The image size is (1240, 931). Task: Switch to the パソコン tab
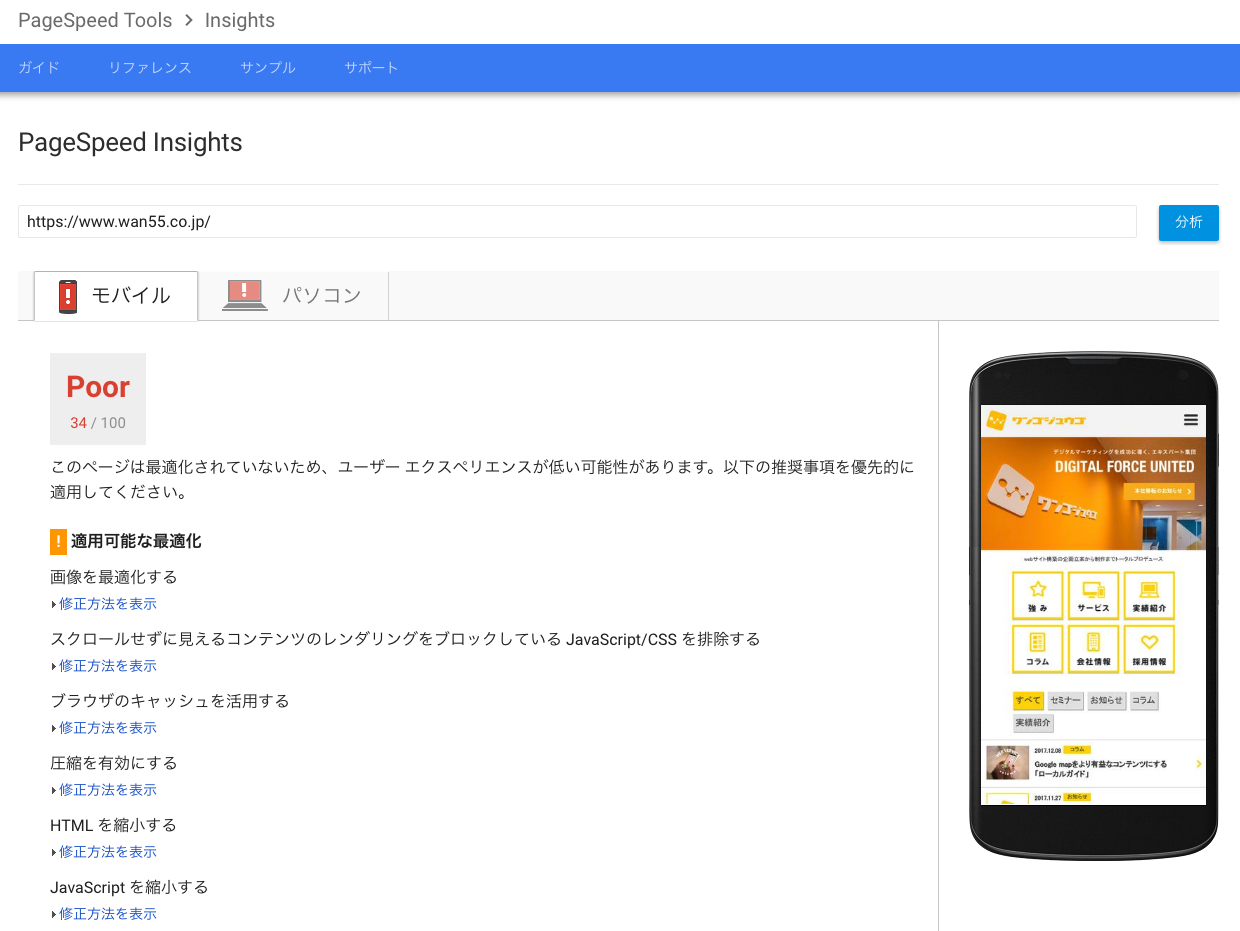(x=293, y=296)
